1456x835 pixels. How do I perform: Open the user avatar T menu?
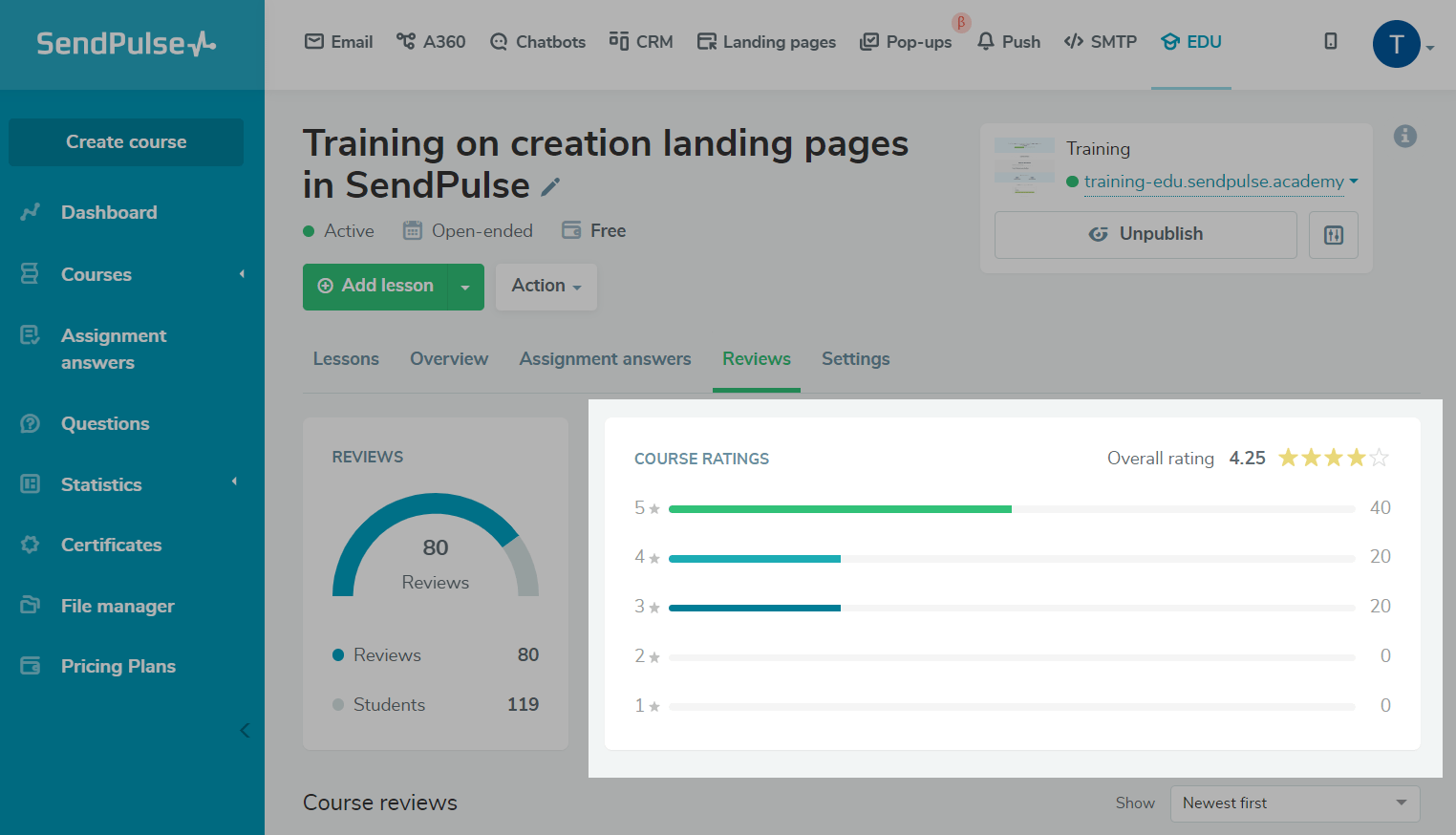click(x=1397, y=44)
